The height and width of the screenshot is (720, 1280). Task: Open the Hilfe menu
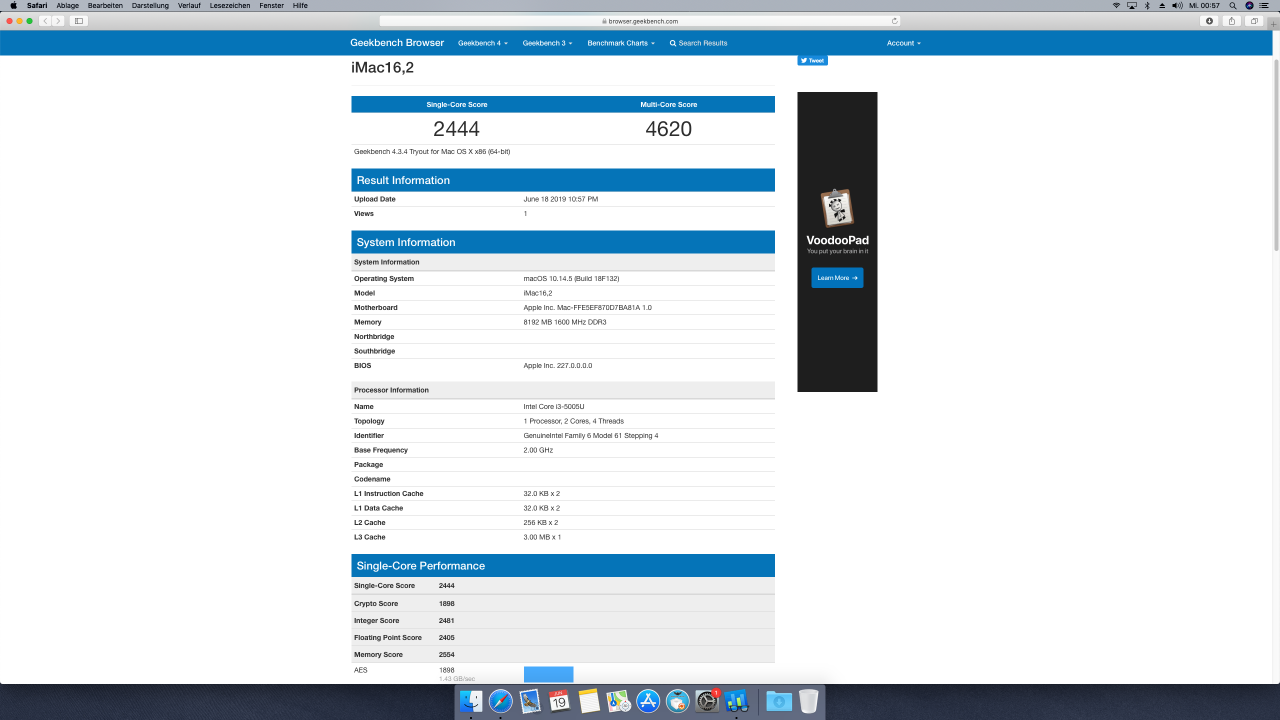point(300,5)
